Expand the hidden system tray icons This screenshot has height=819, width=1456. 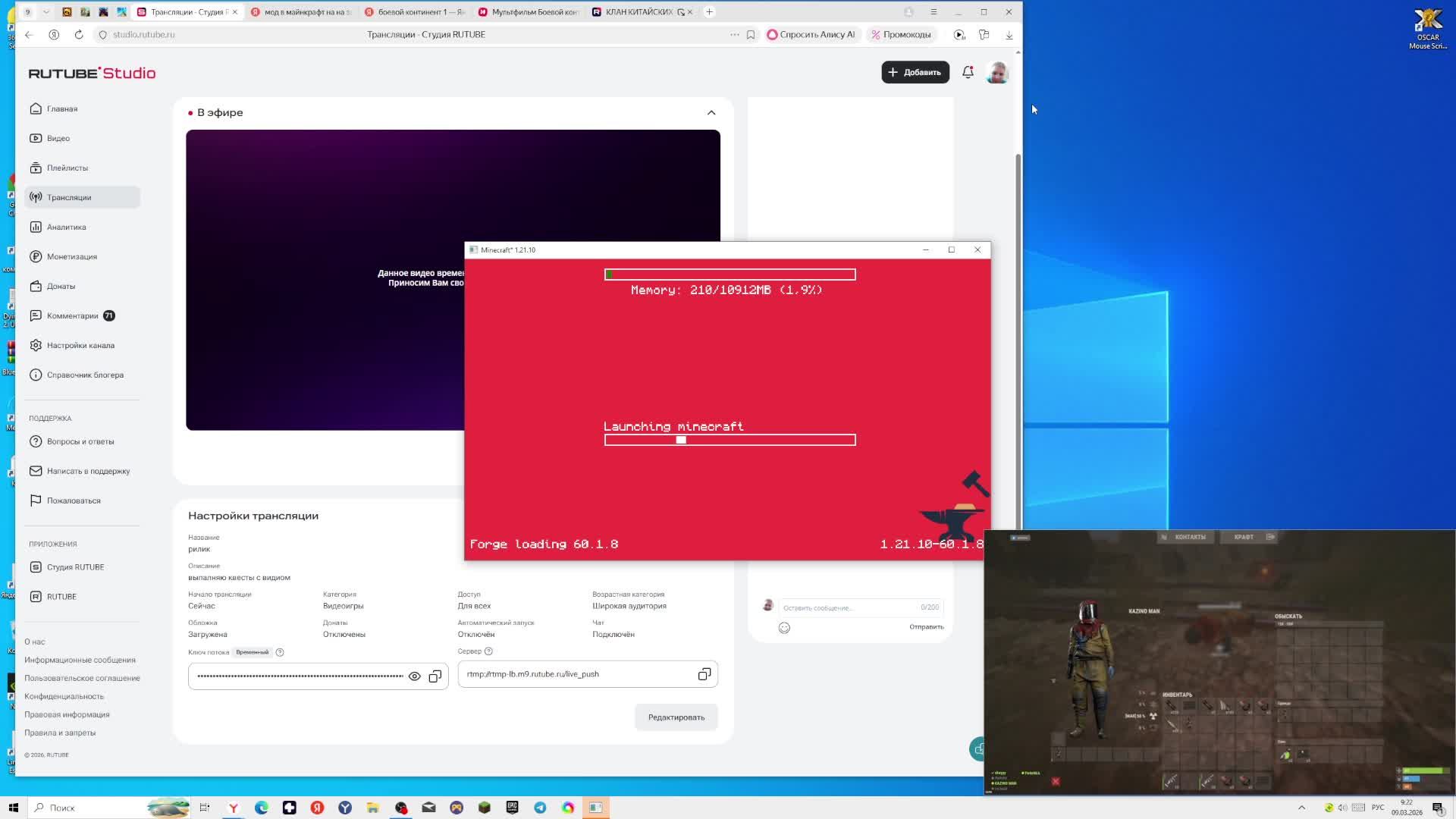tap(1301, 808)
